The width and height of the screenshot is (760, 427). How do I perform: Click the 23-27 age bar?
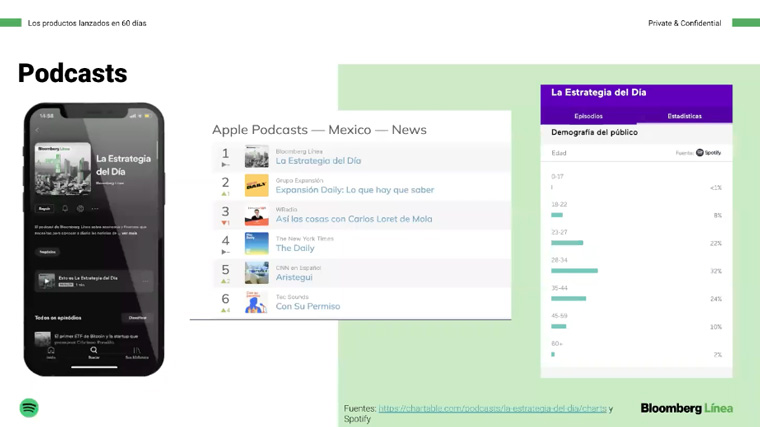tap(567, 243)
